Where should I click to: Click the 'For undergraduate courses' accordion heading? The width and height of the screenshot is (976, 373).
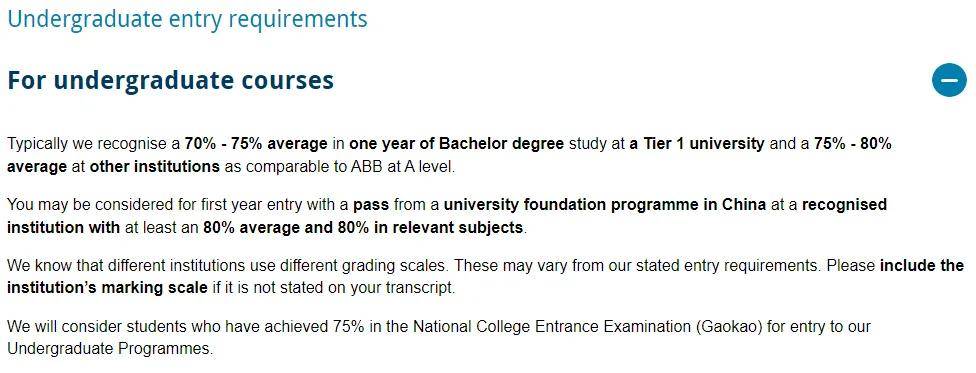tap(171, 81)
